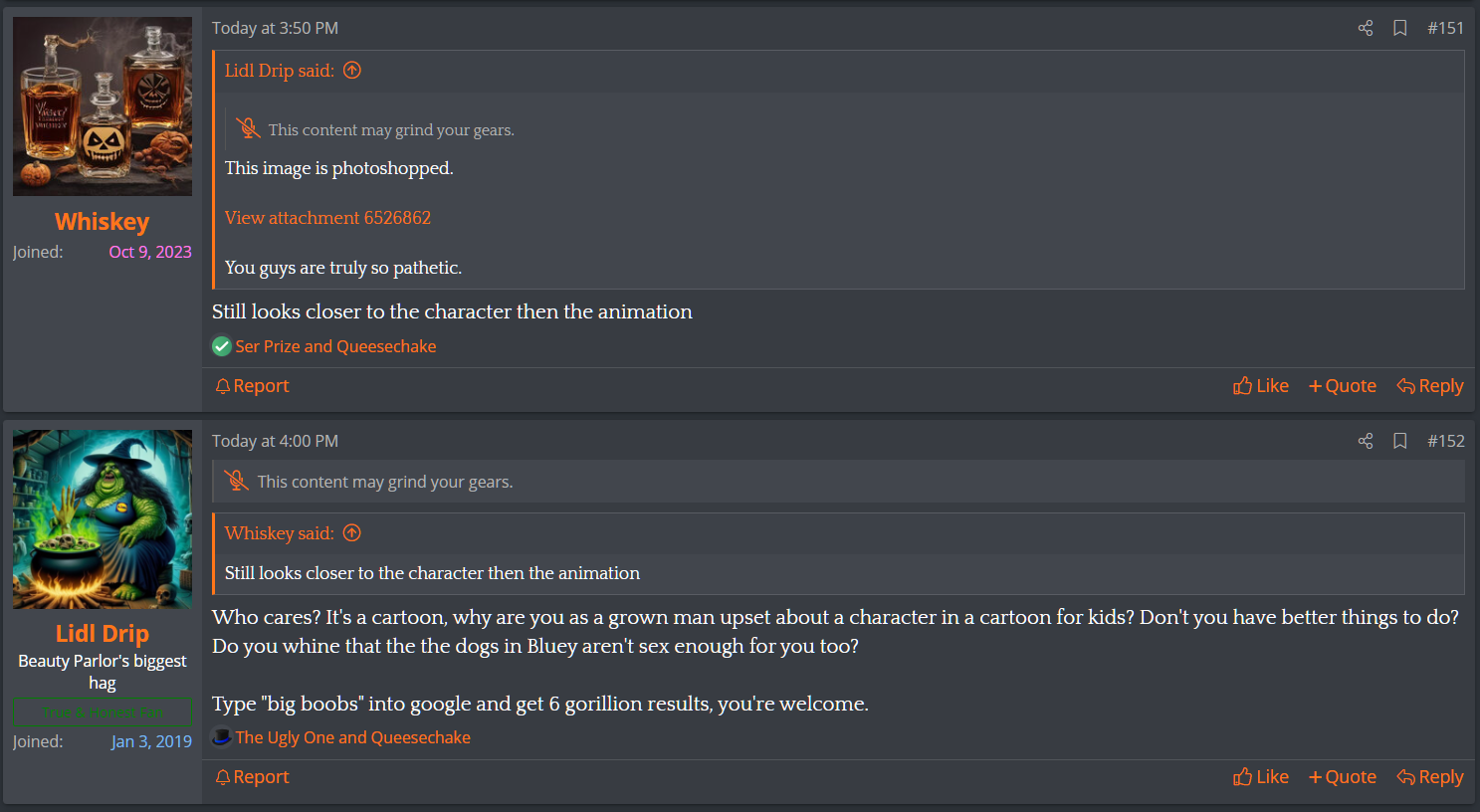Add post #151 to multi-quote
The width and height of the screenshot is (1480, 812).
pyautogui.click(x=1342, y=386)
